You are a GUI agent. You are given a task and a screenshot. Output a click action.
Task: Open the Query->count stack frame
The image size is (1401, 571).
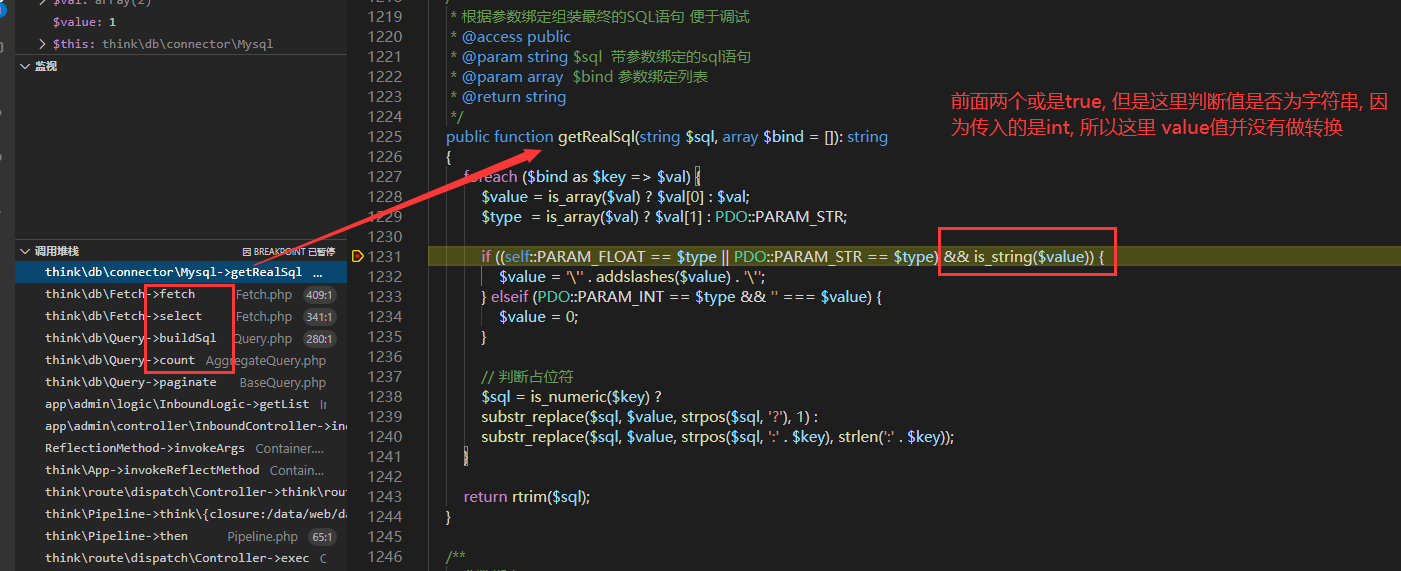181,360
